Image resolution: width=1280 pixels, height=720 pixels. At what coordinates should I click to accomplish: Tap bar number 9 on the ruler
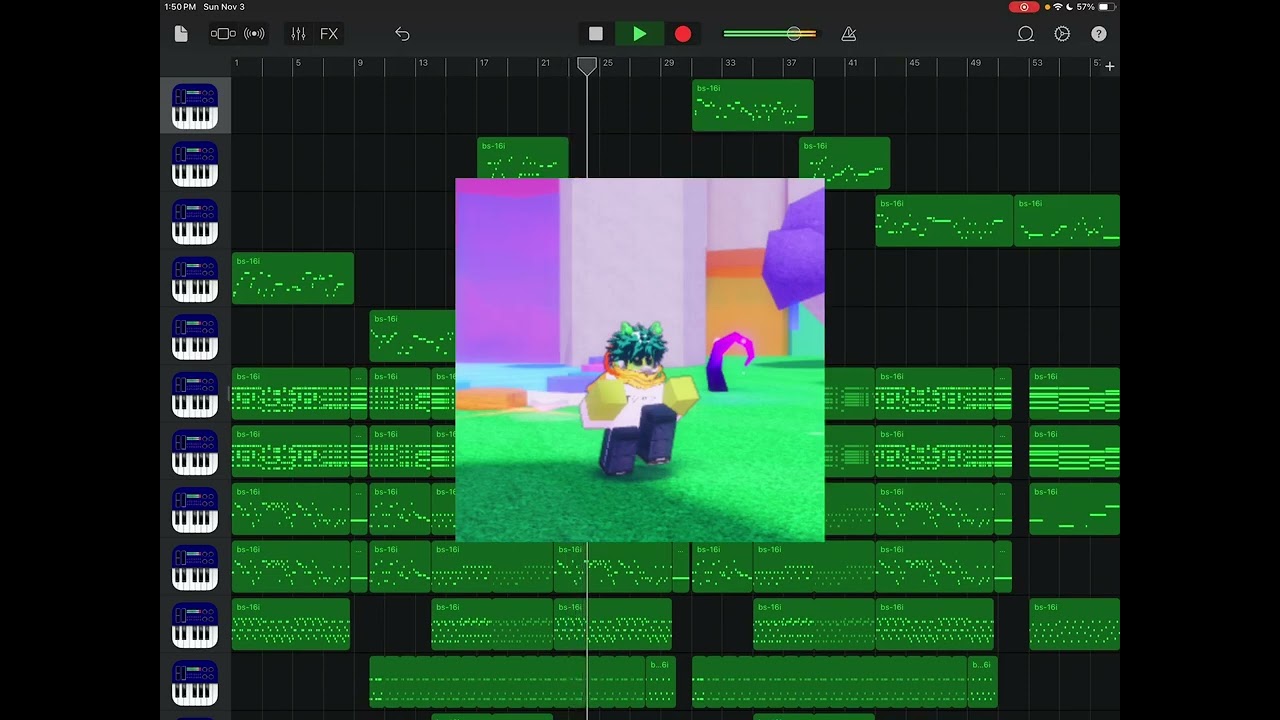[360, 63]
